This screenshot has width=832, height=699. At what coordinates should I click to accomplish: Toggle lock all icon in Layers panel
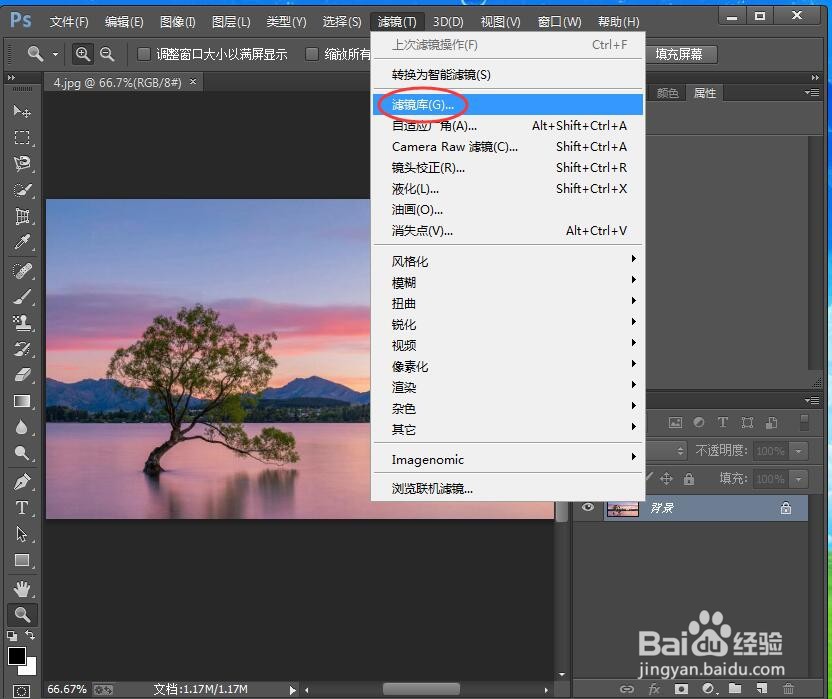[689, 479]
